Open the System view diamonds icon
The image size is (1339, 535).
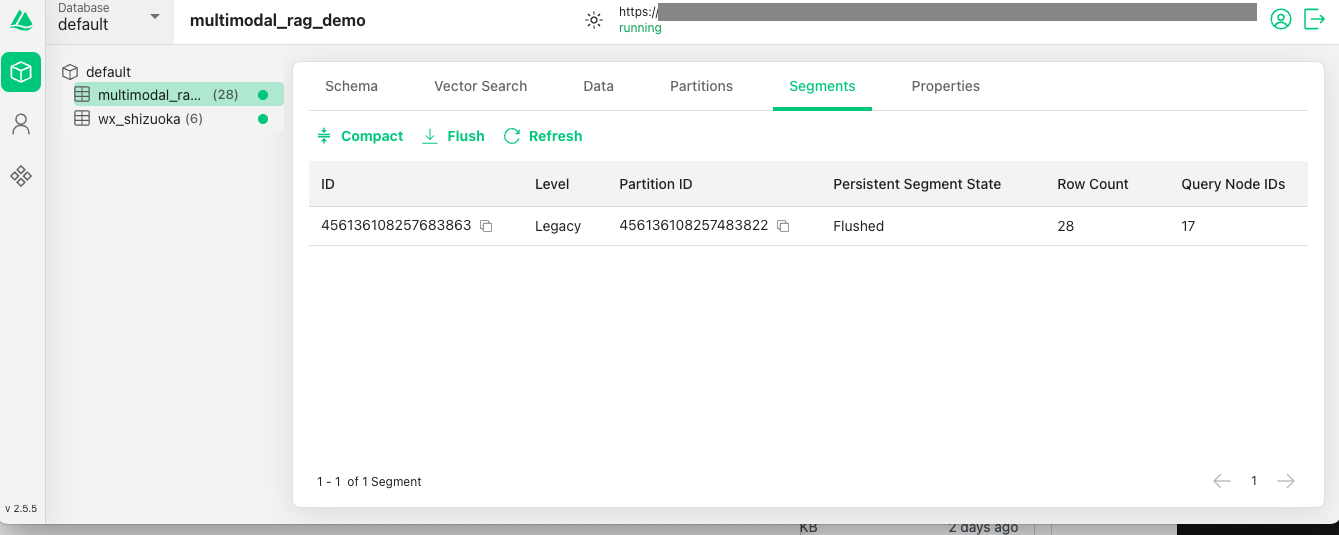21,176
